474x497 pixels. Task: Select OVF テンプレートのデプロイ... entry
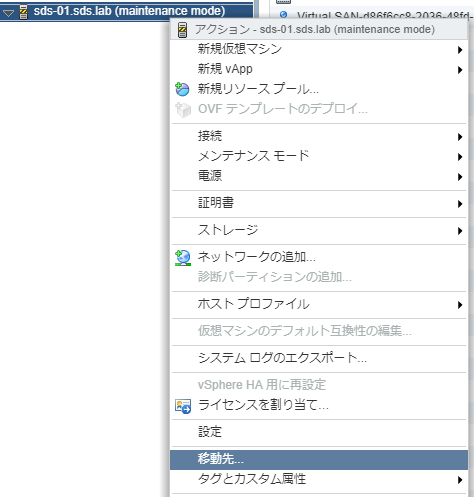click(x=319, y=109)
